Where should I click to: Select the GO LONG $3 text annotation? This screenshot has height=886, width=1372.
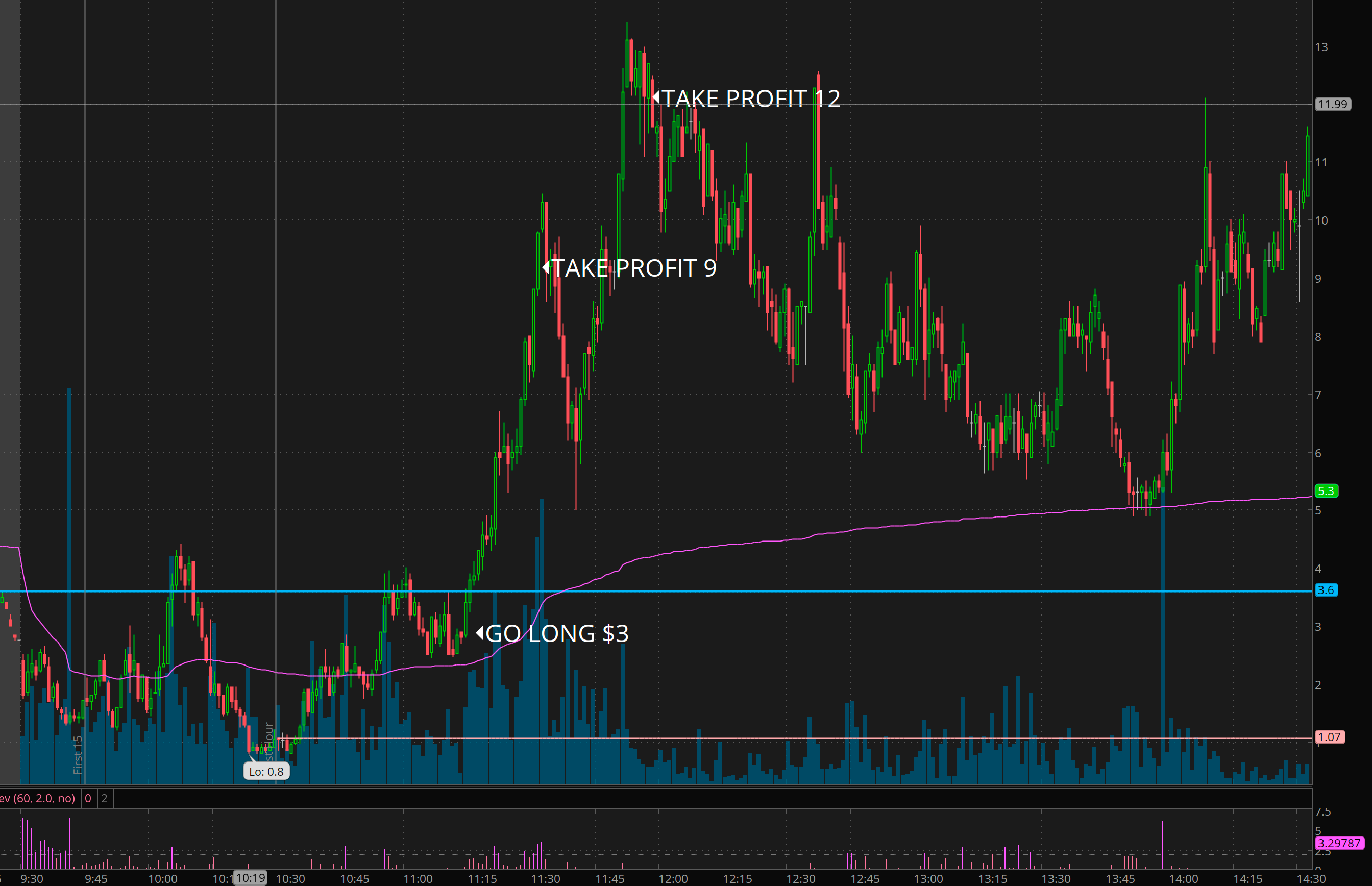(557, 633)
